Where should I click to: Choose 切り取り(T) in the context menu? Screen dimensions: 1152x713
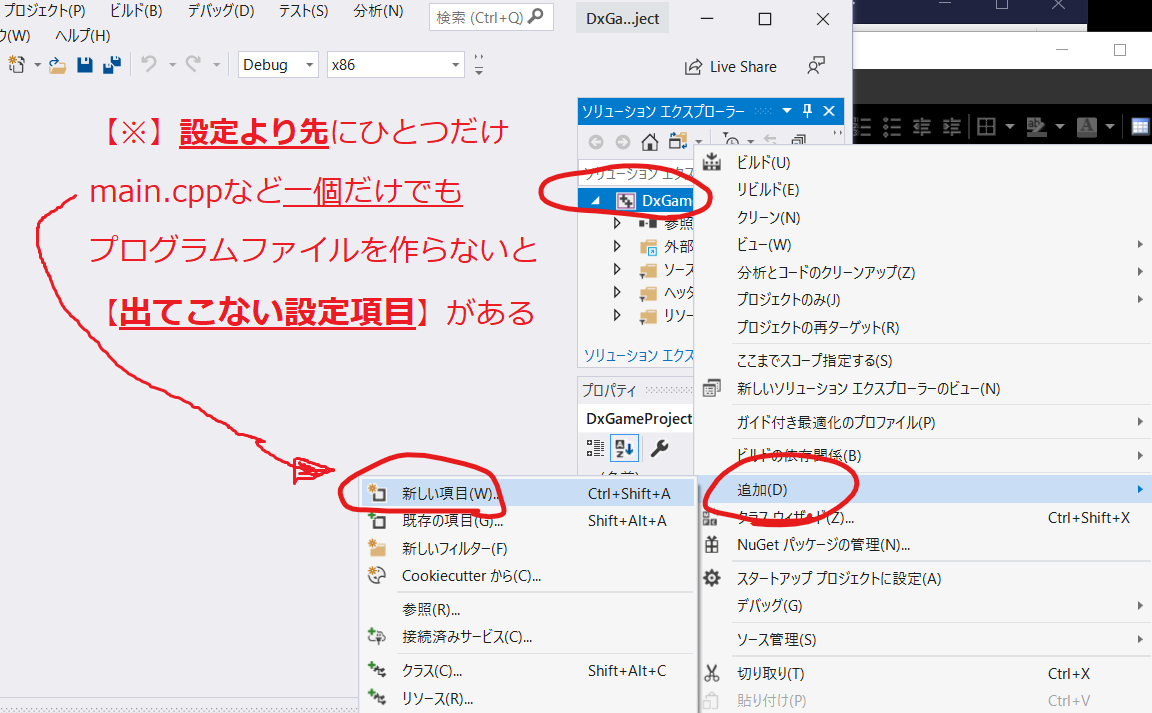pos(924,673)
